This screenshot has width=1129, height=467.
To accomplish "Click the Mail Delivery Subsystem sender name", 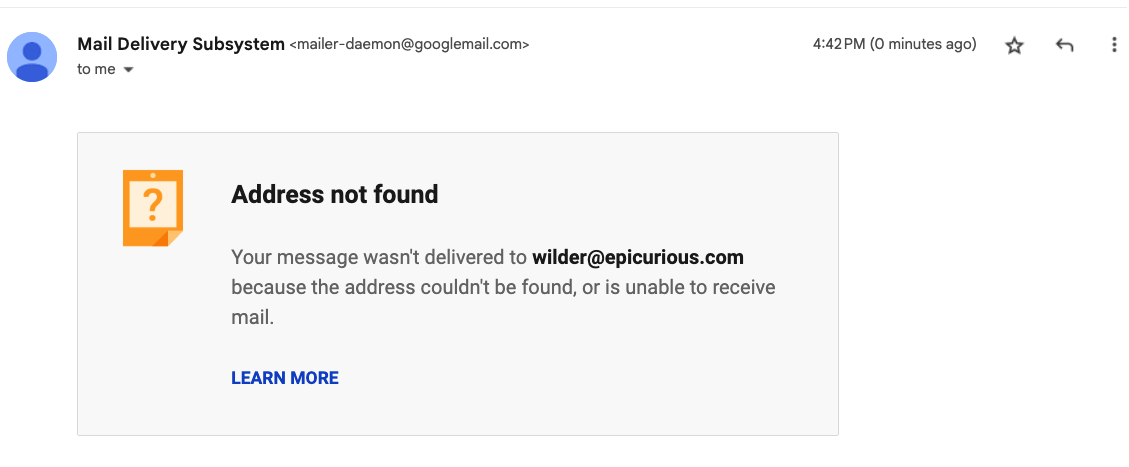I will (180, 44).
